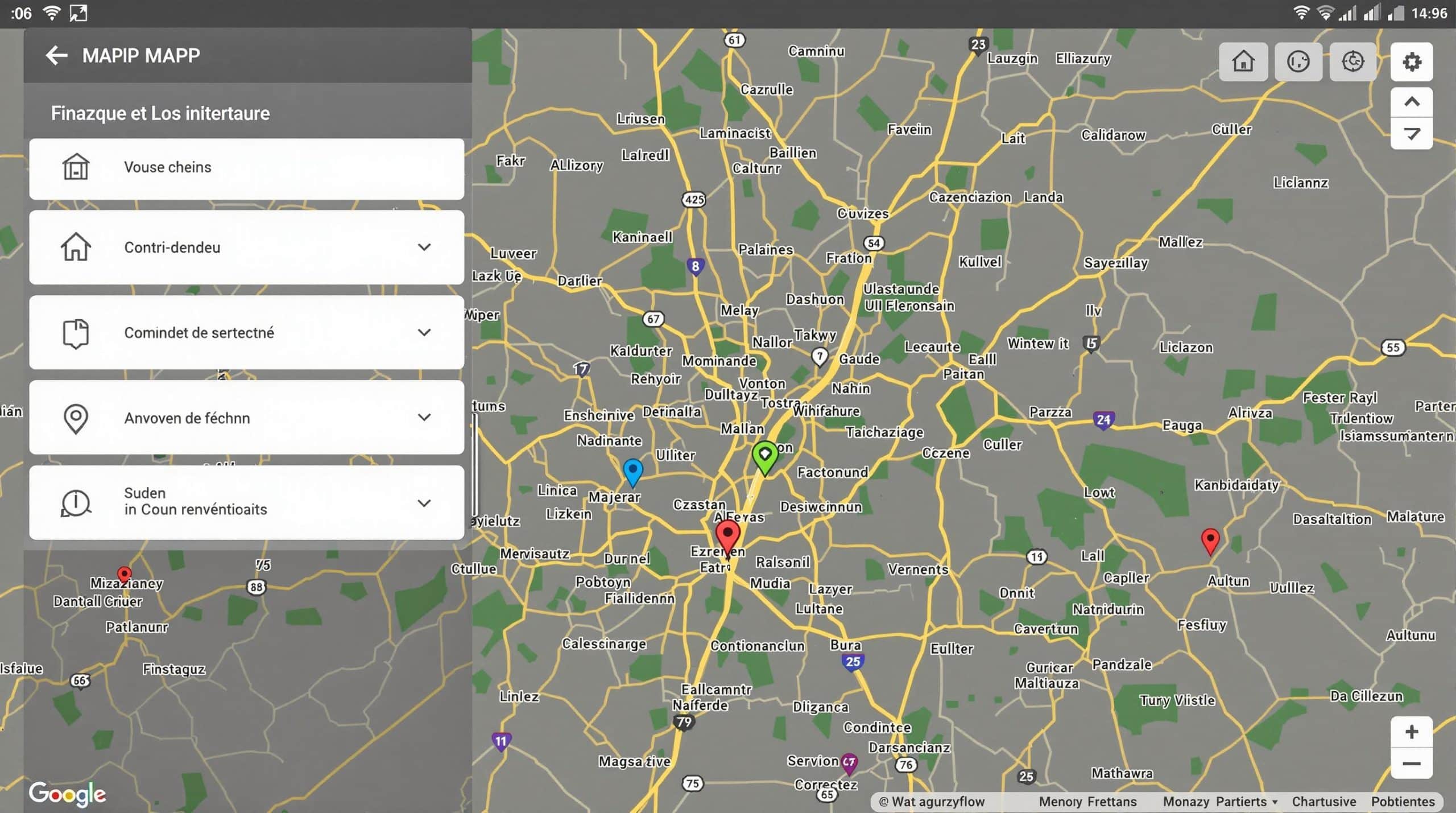Image resolution: width=1456 pixels, height=813 pixels.
Task: Expand the Comindet de sertectné chevron
Action: point(424,332)
